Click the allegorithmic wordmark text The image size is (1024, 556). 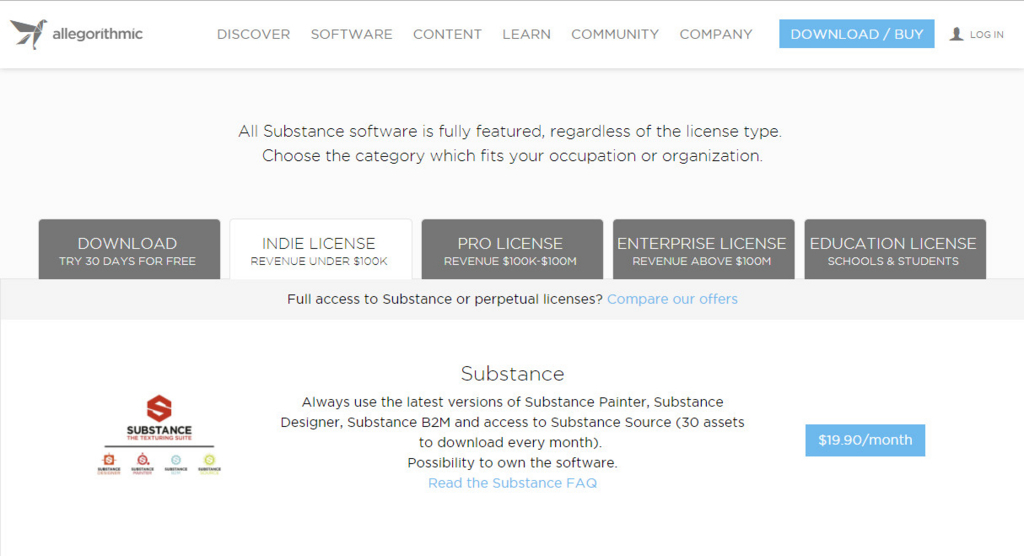pos(97,34)
